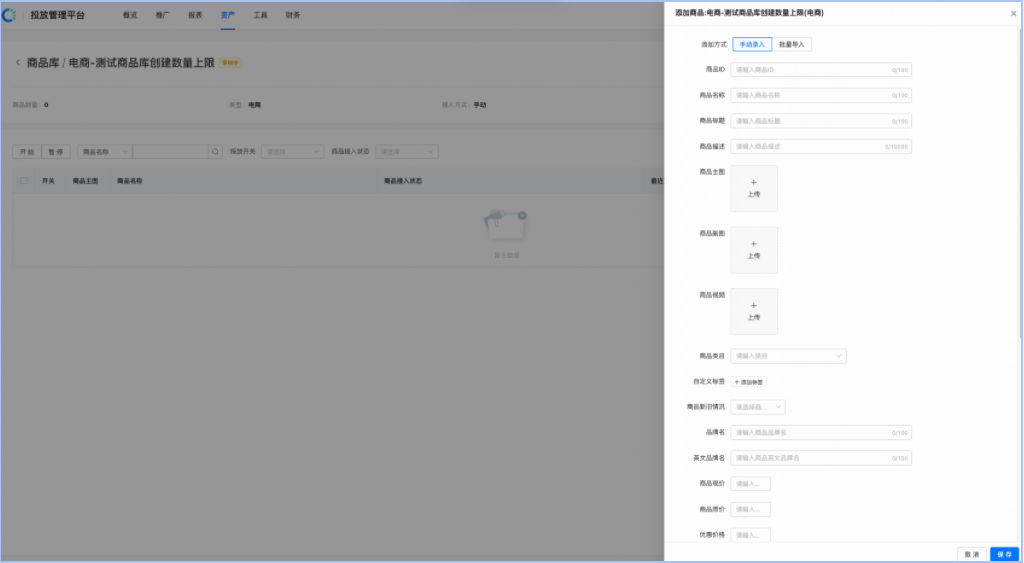Click the 商品视频 upload plus box

753,311
